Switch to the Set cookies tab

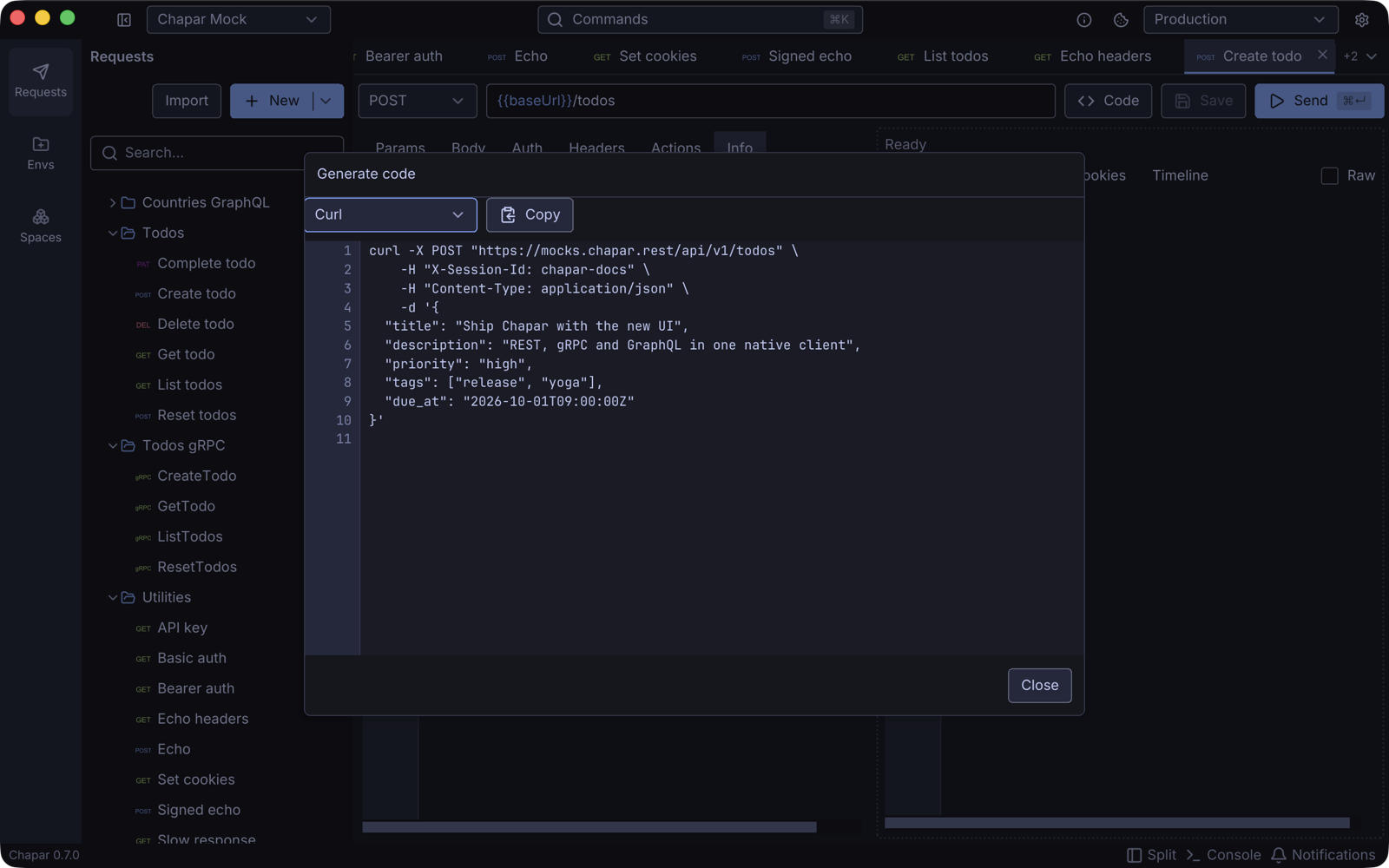click(x=645, y=56)
